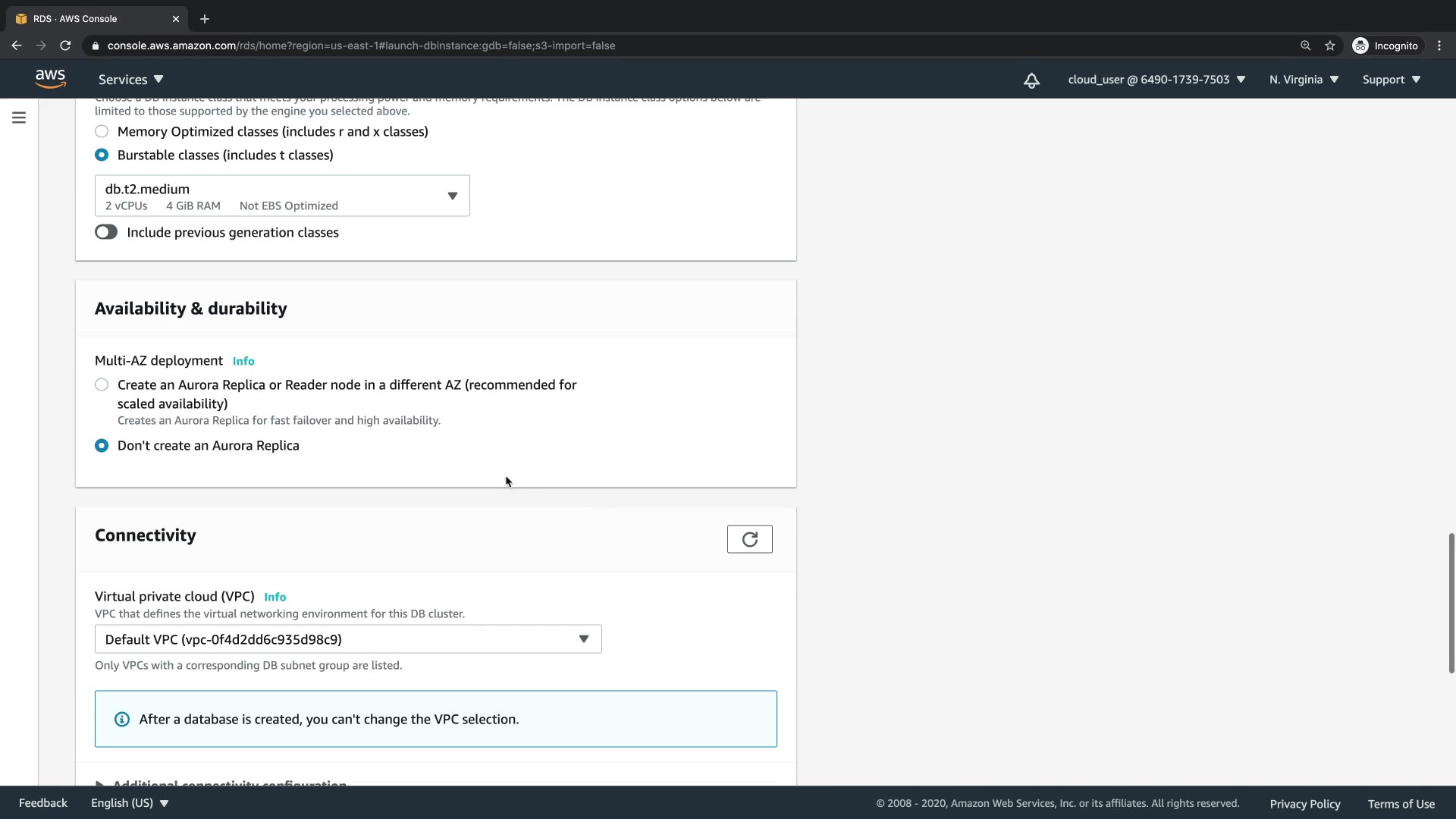
Task: Open the Default VPC selection dropdown
Action: click(348, 639)
